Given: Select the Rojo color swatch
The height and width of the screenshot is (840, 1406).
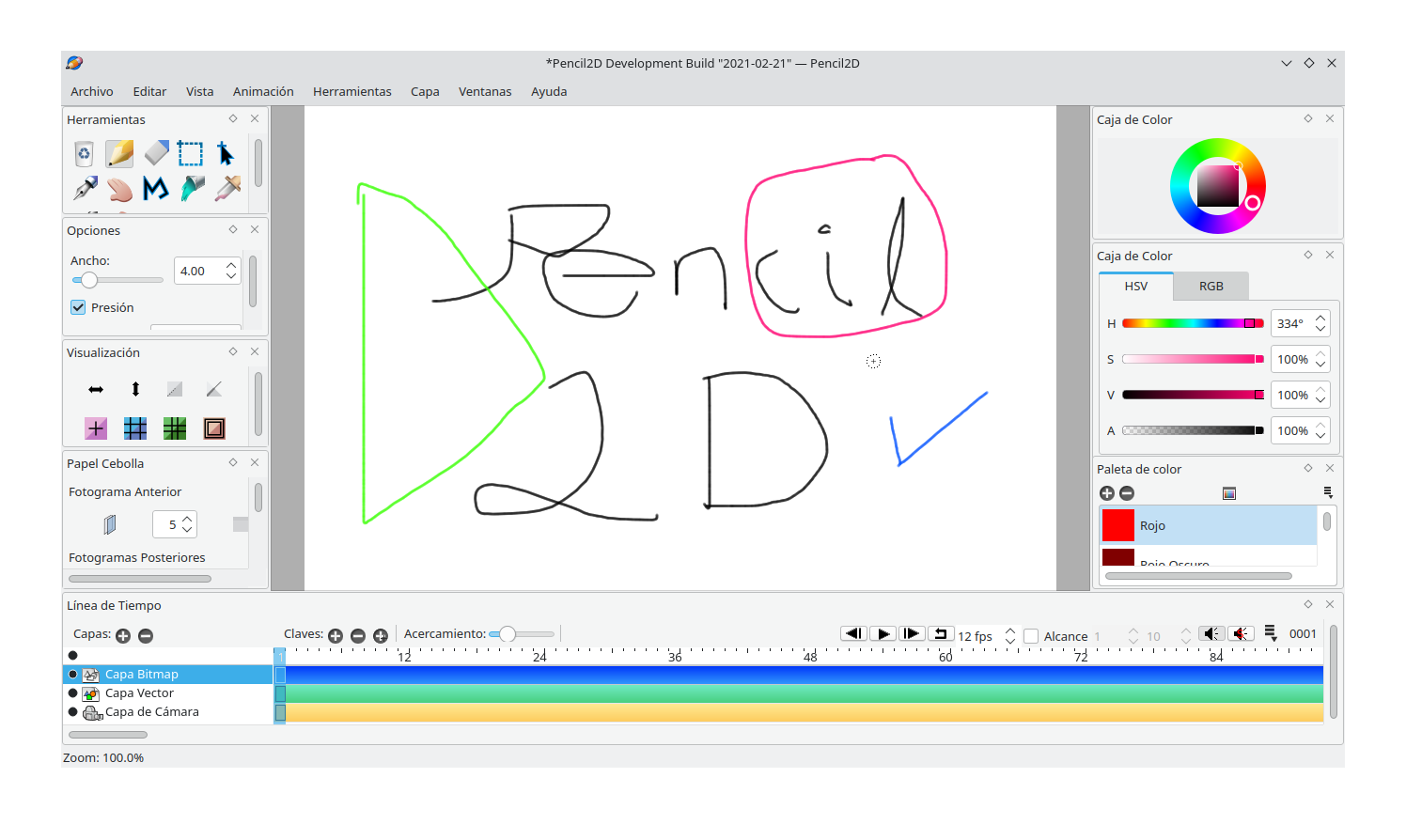Looking at the screenshot, I should coord(1117,525).
